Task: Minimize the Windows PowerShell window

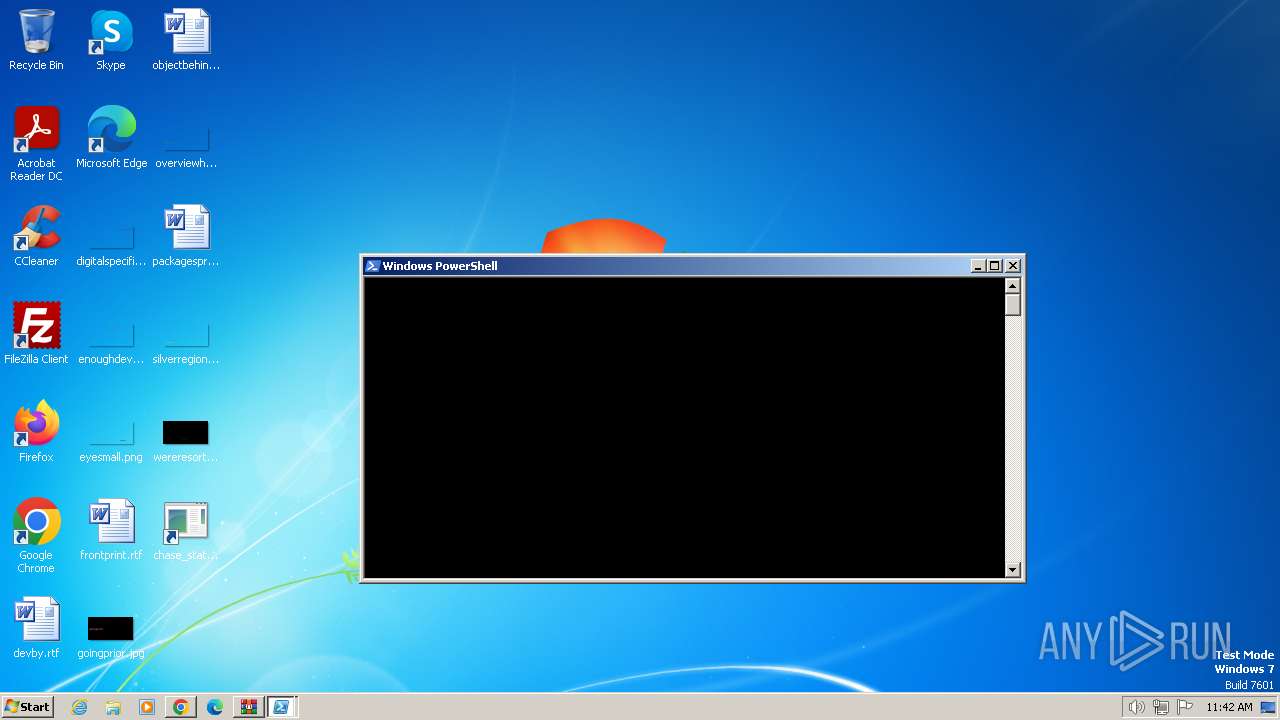Action: coord(978,266)
